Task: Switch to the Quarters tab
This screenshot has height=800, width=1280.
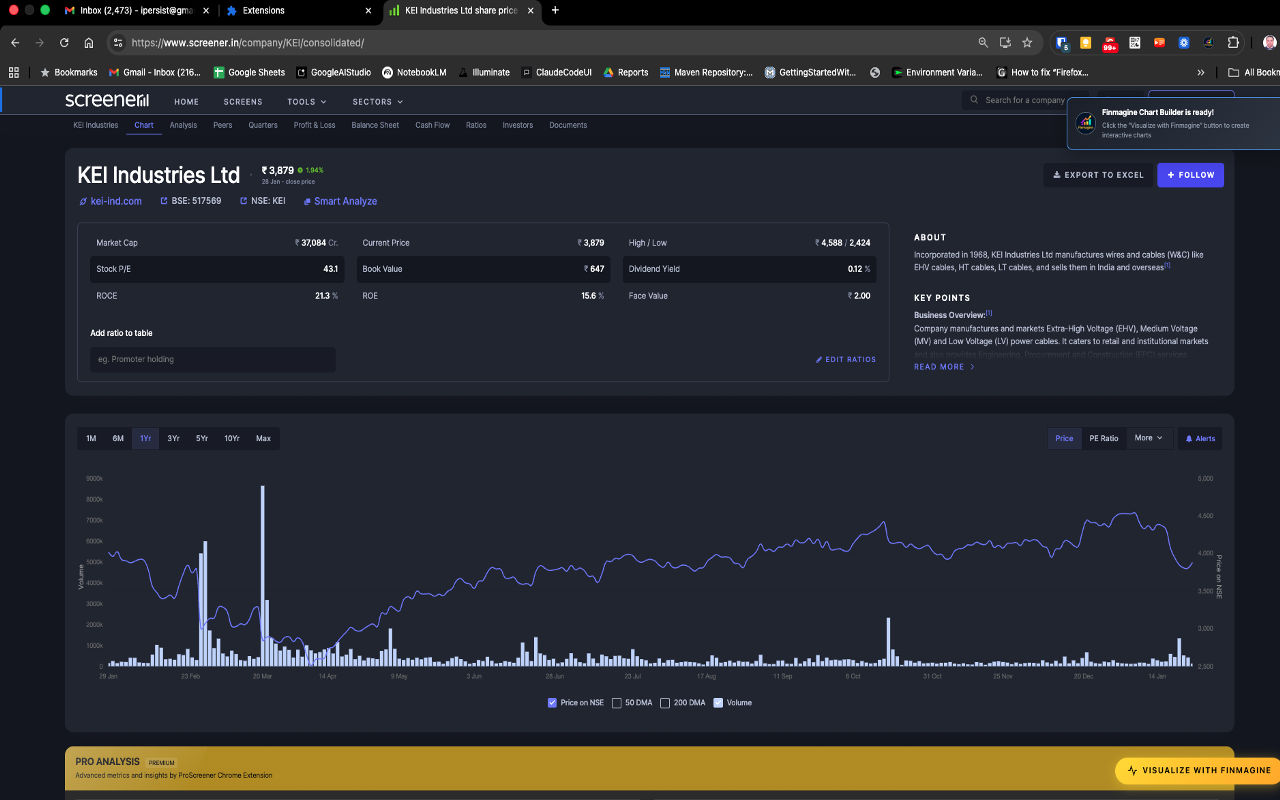Action: 262,125
